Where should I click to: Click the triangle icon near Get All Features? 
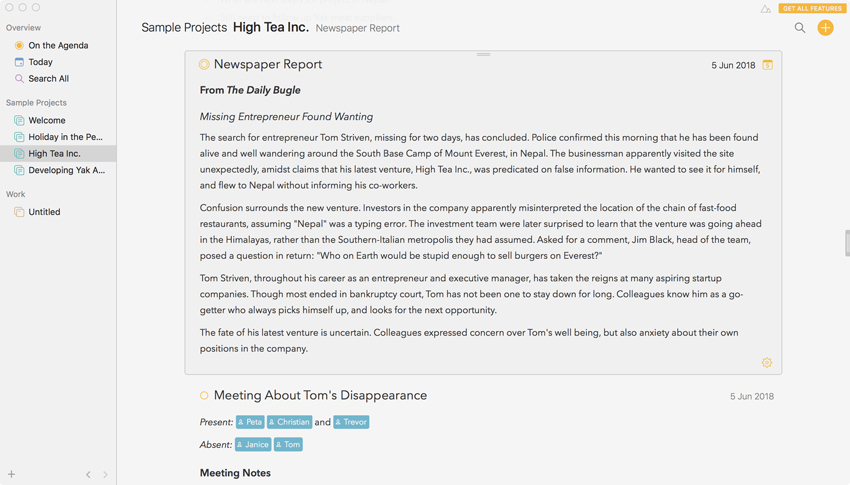point(766,9)
